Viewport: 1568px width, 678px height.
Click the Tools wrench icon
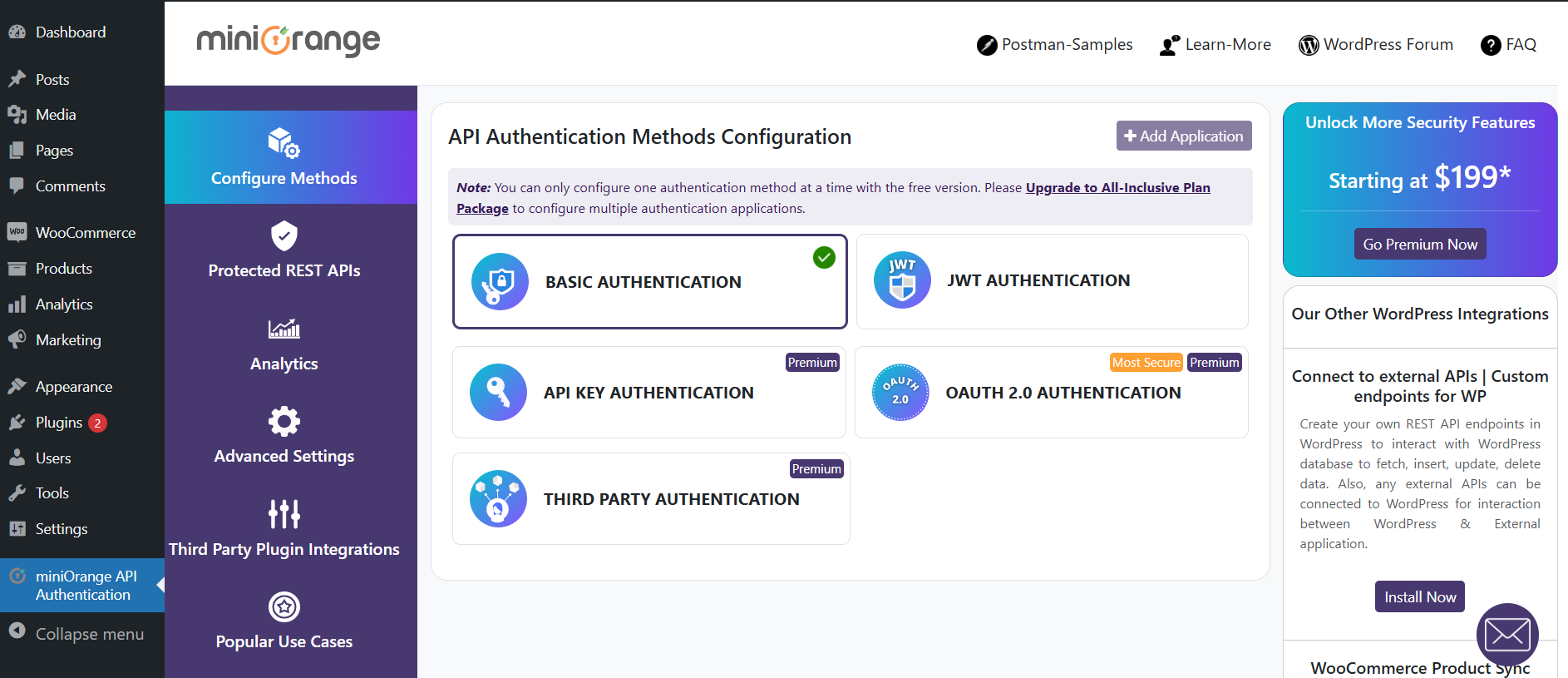17,493
